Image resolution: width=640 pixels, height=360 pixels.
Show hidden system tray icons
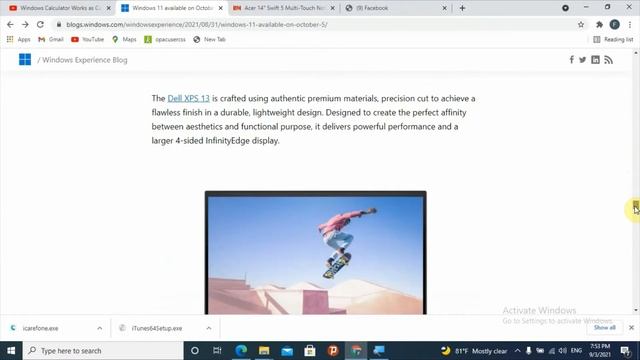[x=518, y=351]
